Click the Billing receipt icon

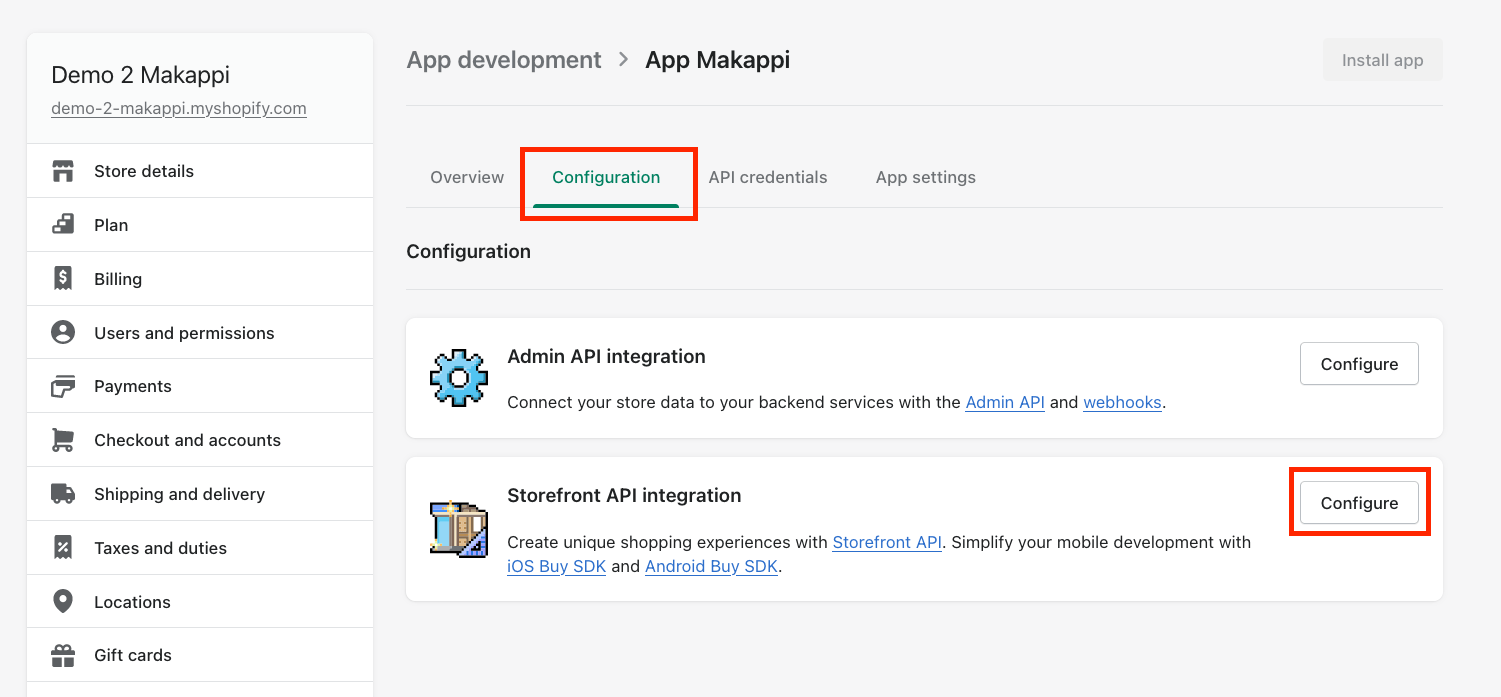pyautogui.click(x=63, y=279)
